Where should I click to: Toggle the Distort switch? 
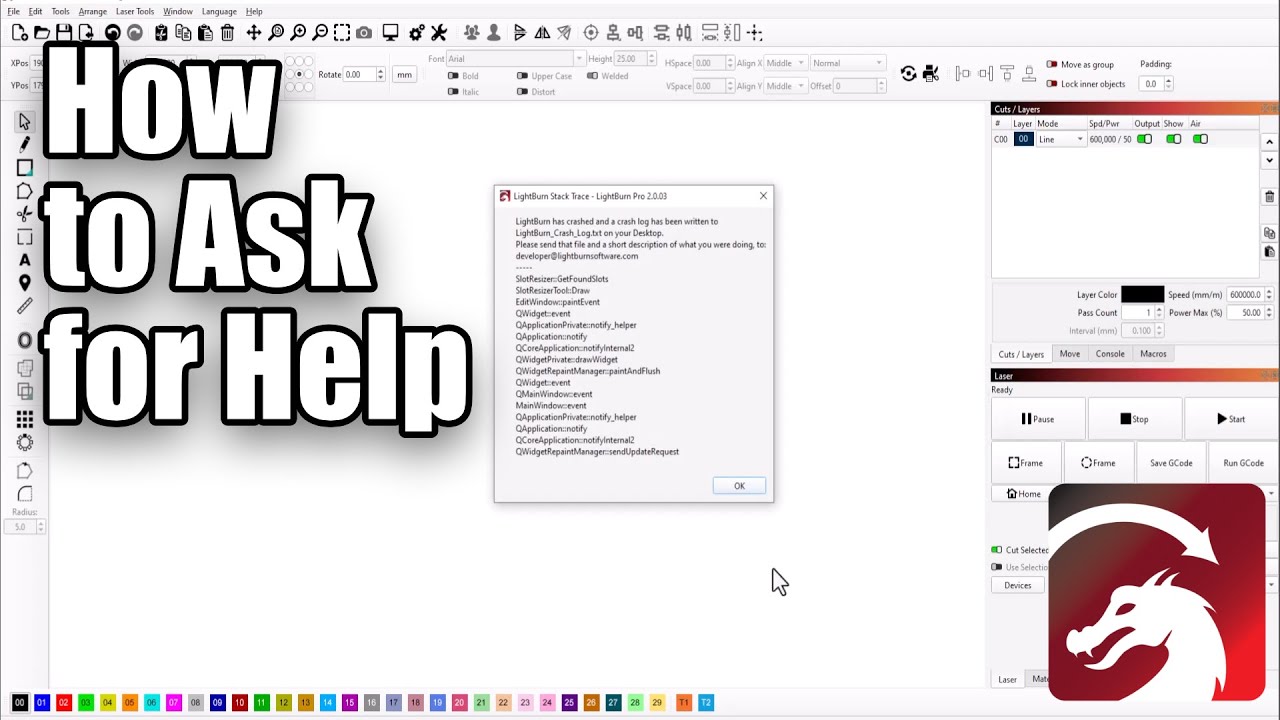click(x=522, y=92)
